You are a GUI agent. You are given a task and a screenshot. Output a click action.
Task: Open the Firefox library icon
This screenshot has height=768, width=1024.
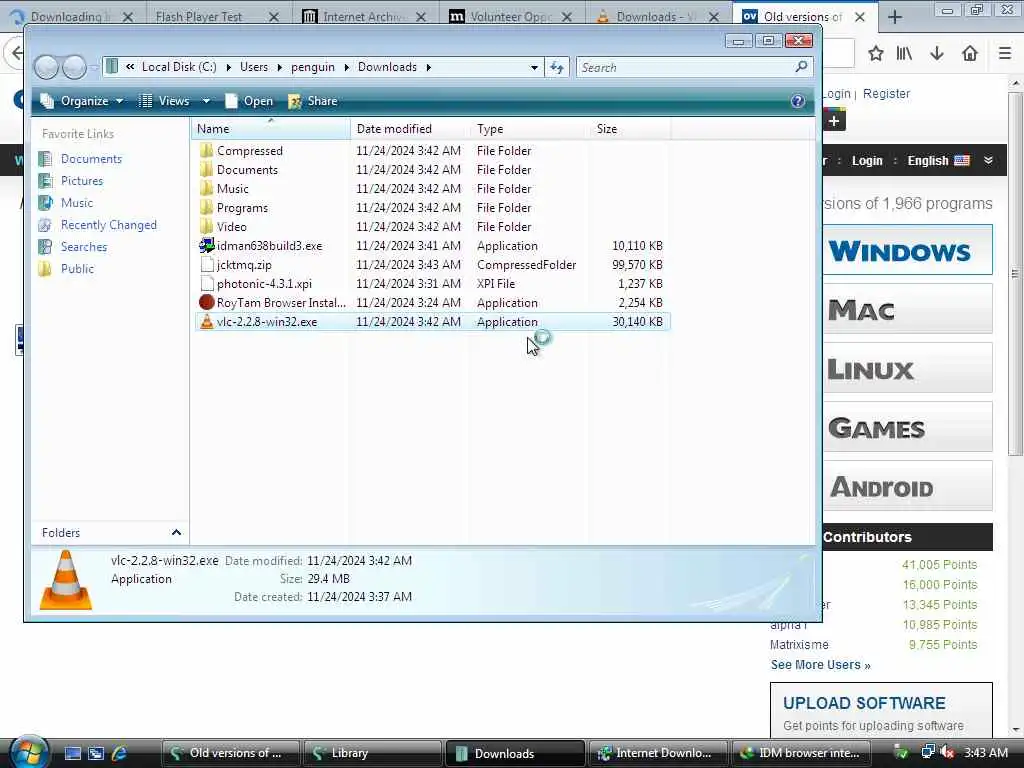click(x=904, y=53)
